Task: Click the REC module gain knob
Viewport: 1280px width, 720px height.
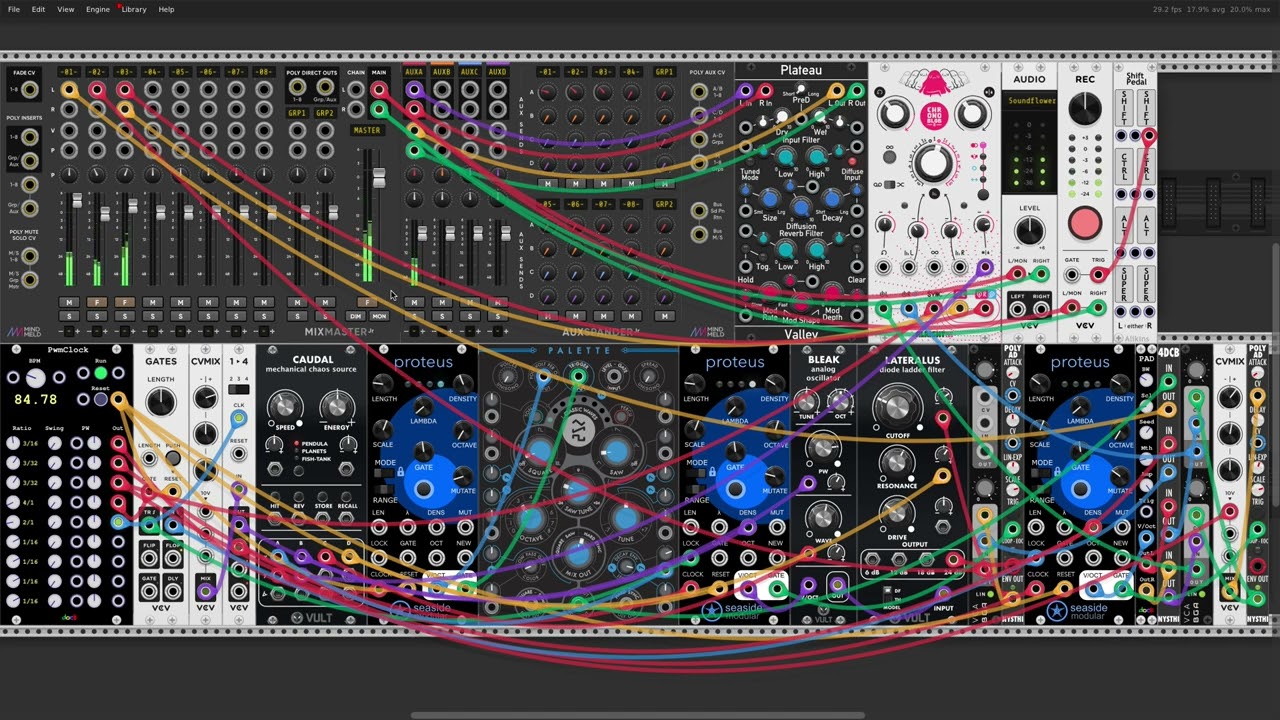Action: coord(1084,108)
